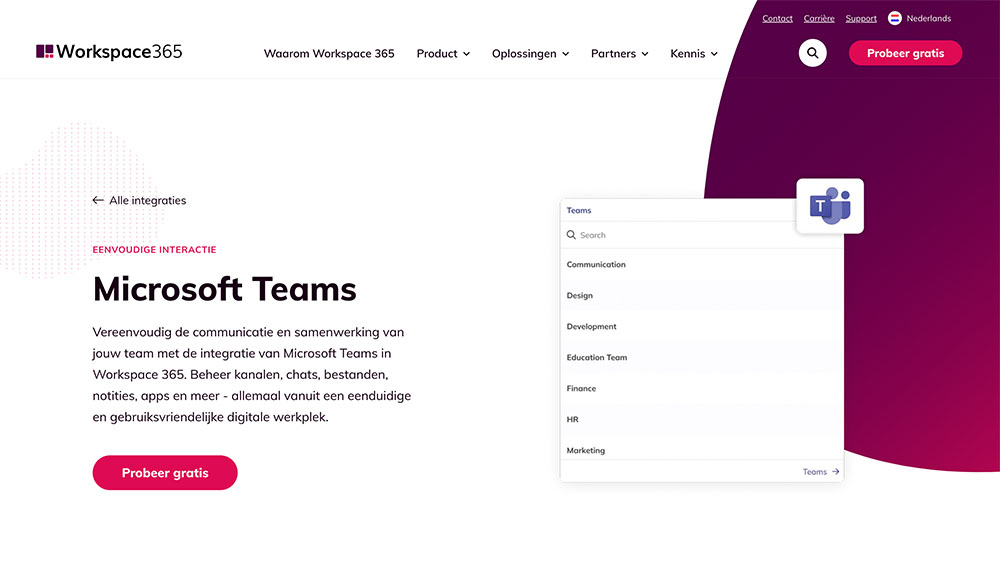Open Waarom Workspace 365 menu item
The image size is (1000, 562).
pyautogui.click(x=329, y=54)
